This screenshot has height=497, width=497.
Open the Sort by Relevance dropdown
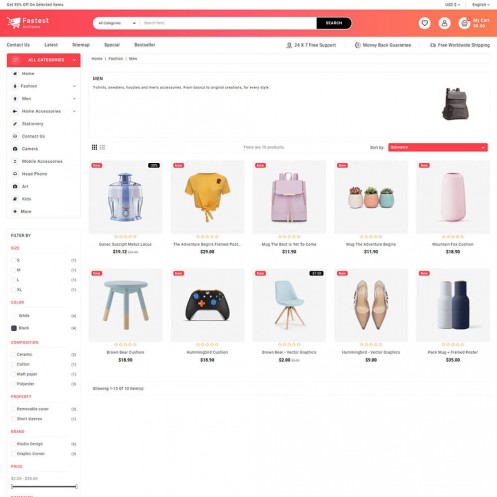[x=438, y=147]
